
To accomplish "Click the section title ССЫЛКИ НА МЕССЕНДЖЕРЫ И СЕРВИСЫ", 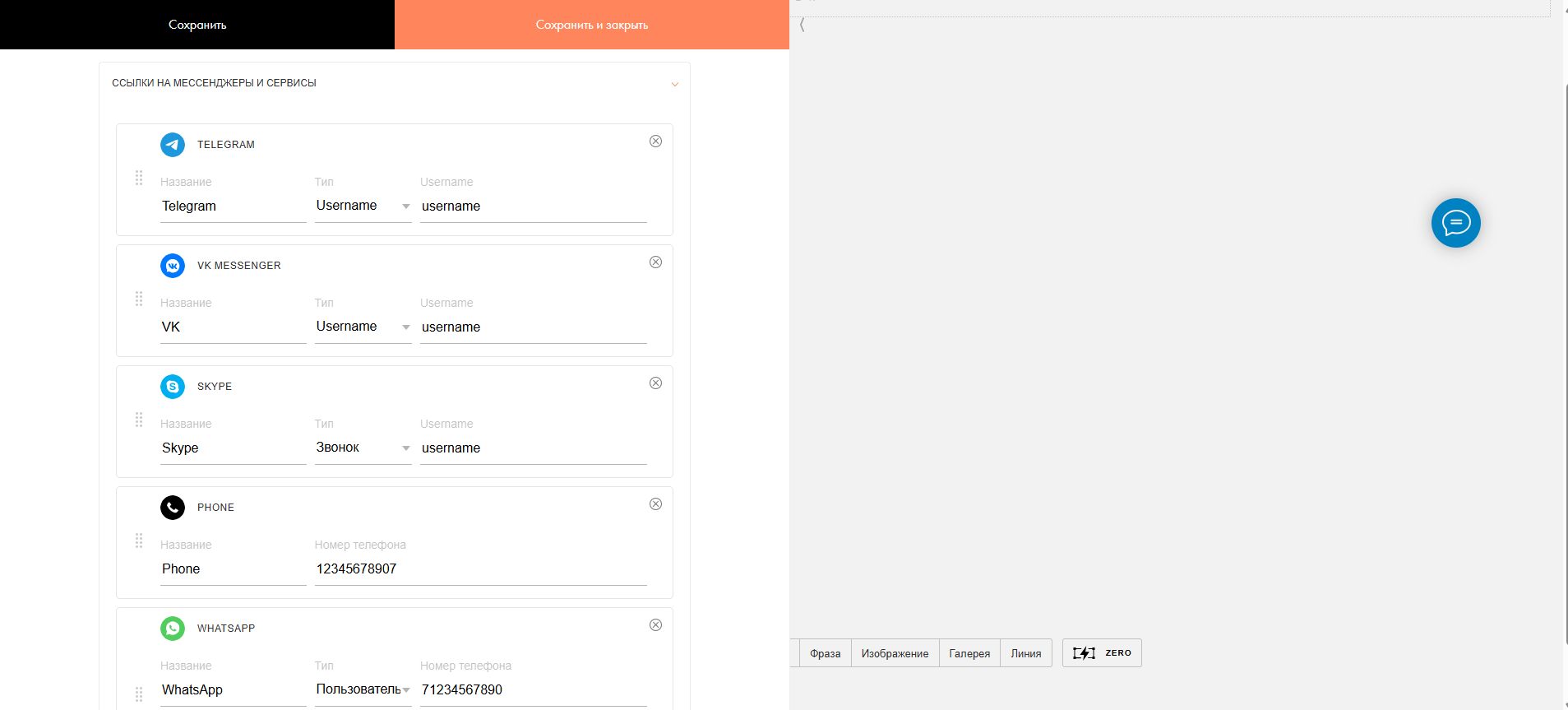I will (214, 83).
